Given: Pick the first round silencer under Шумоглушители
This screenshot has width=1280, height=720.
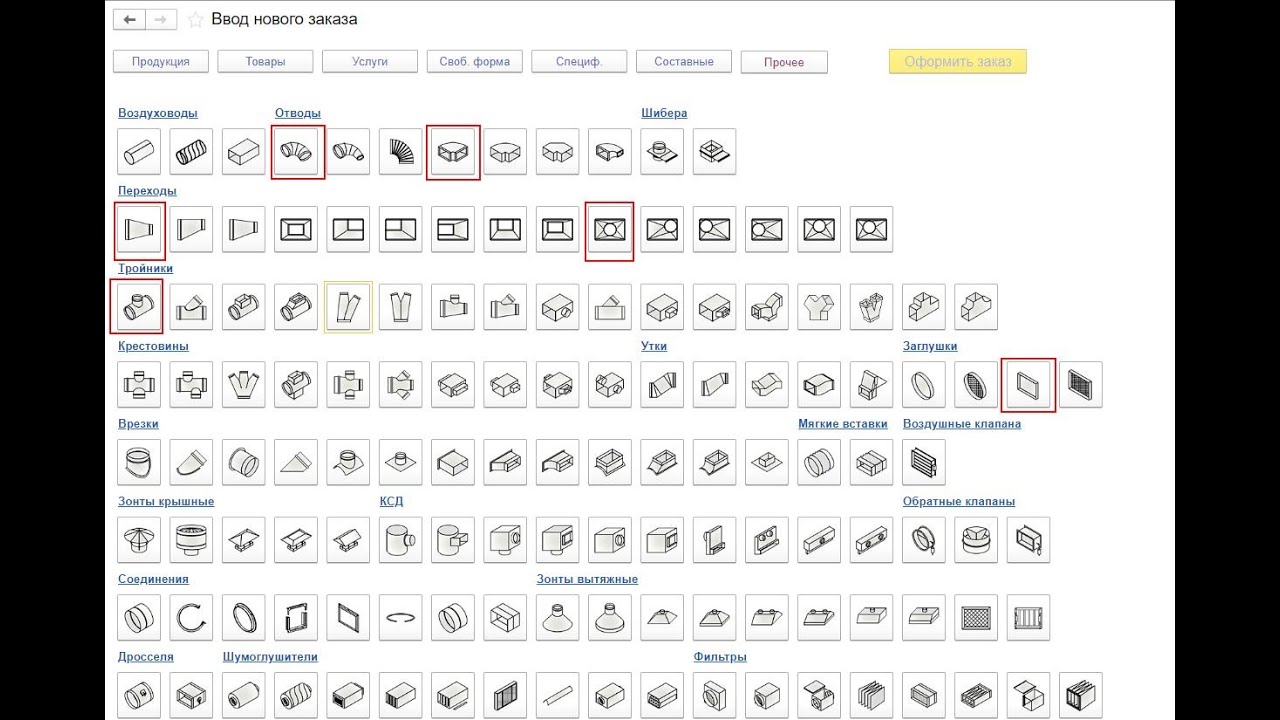Looking at the screenshot, I should [x=243, y=694].
